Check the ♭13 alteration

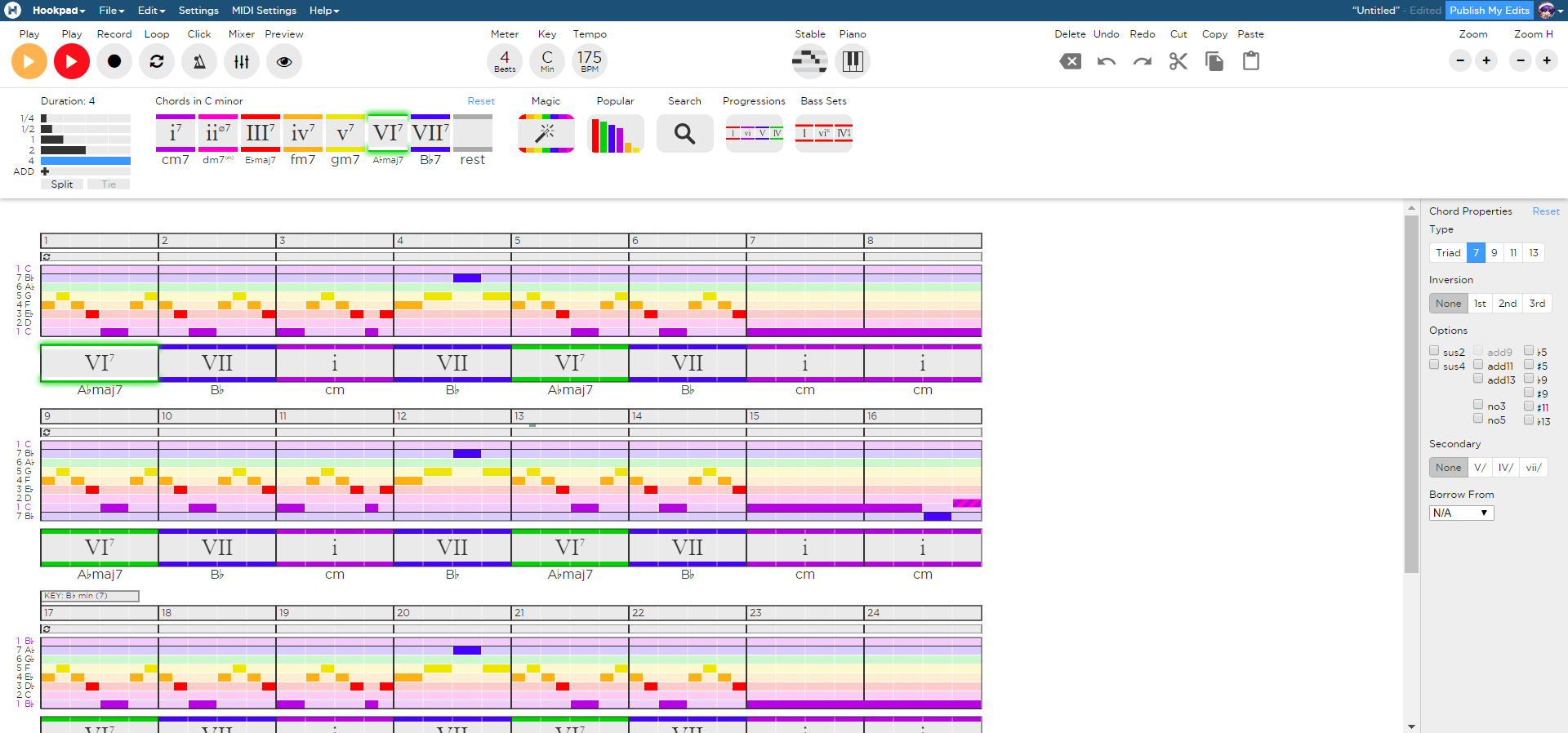1529,420
